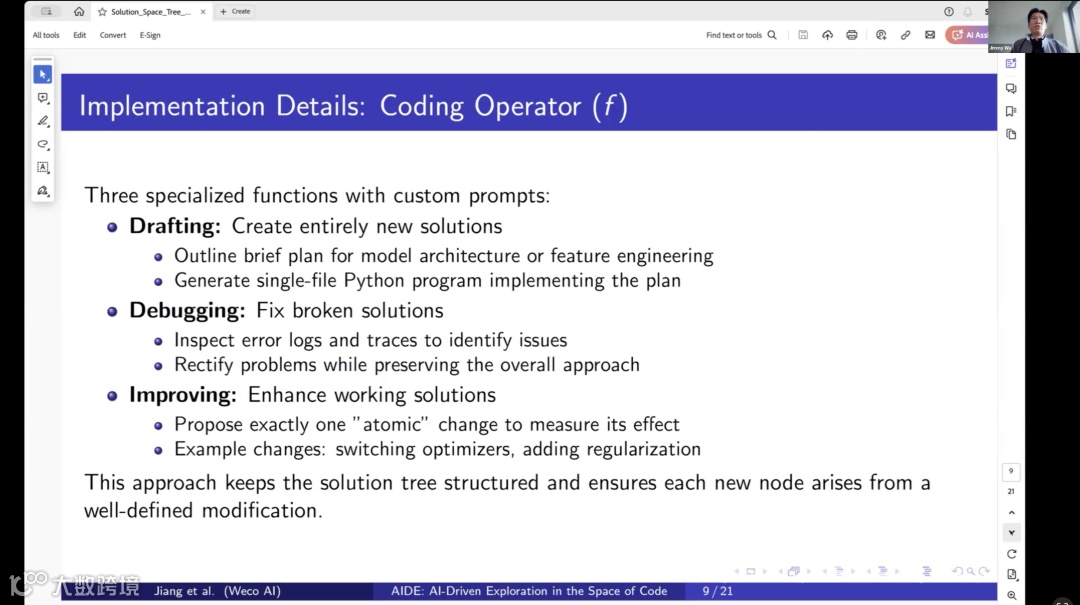Copy a link to the file
This screenshot has height=605, width=1080.
click(x=906, y=35)
